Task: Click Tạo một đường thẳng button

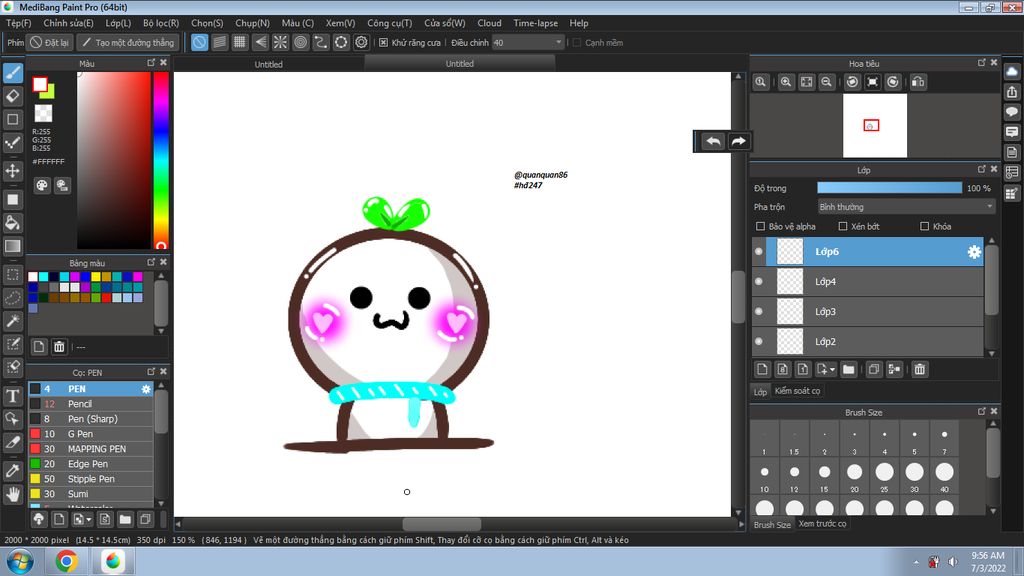Action: point(128,42)
